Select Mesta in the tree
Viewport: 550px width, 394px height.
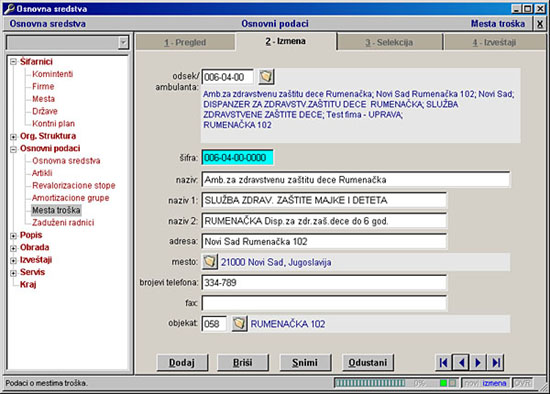click(43, 99)
